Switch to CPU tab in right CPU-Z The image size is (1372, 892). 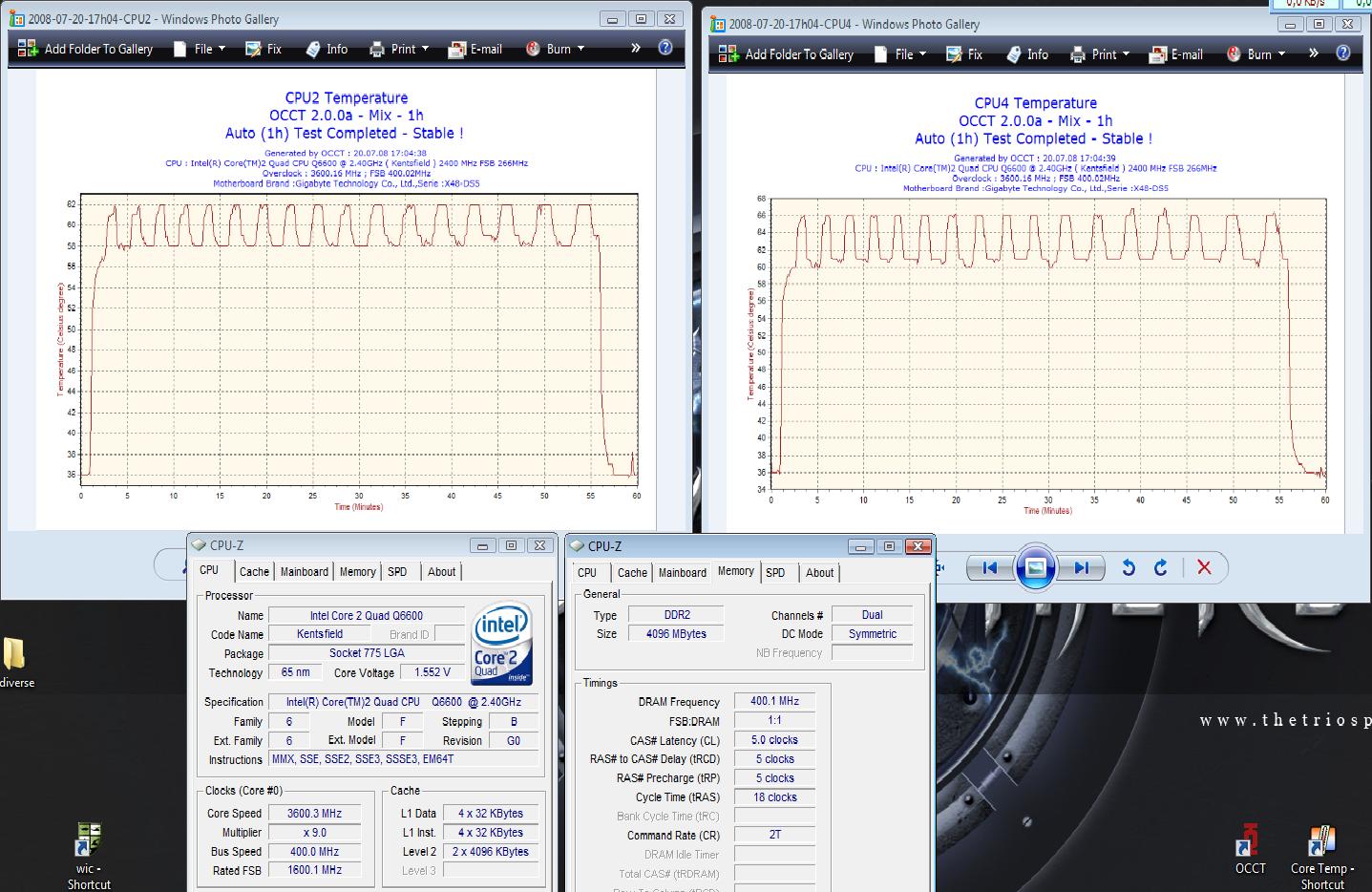click(x=587, y=573)
